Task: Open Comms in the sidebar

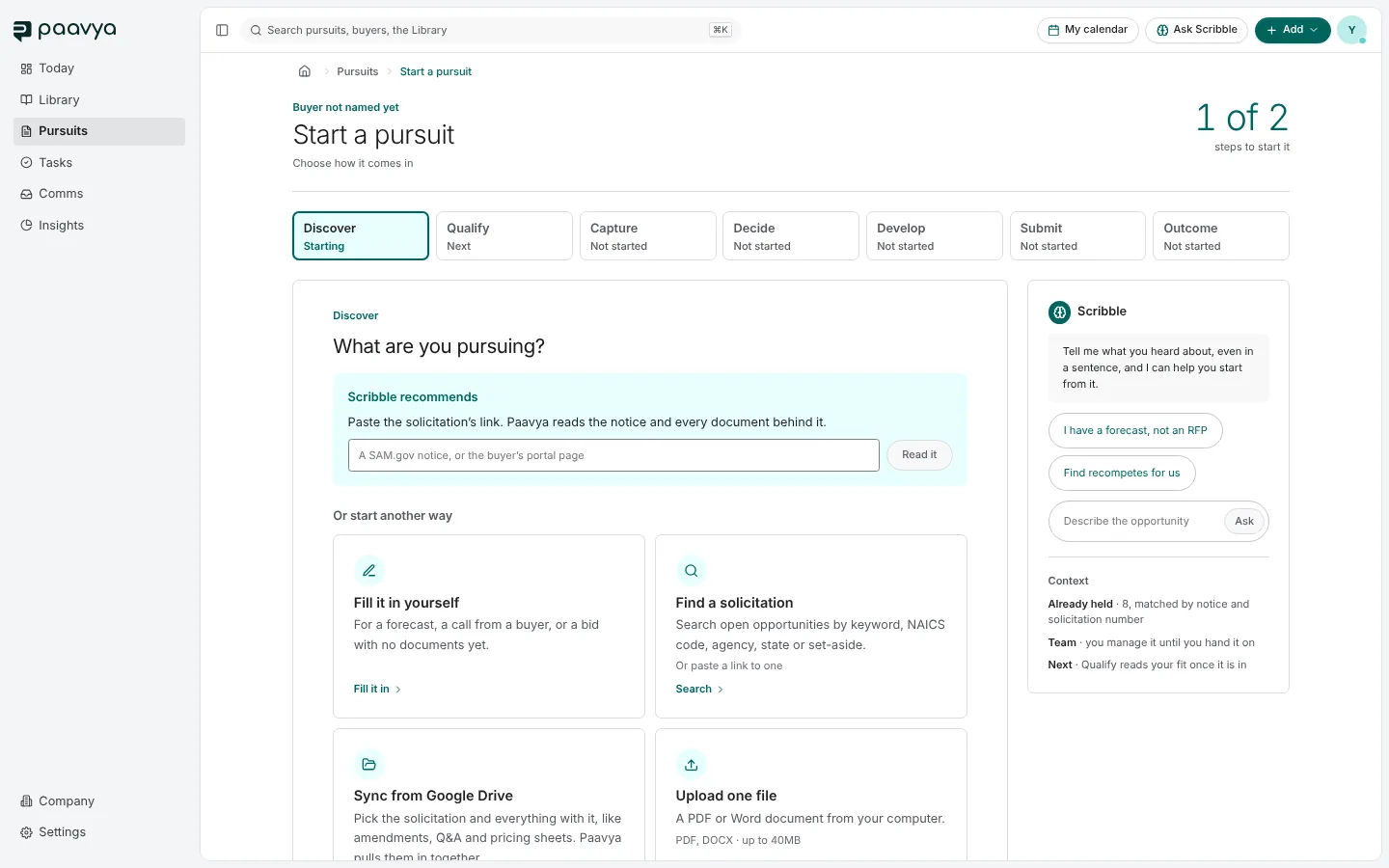Action: pyautogui.click(x=99, y=194)
